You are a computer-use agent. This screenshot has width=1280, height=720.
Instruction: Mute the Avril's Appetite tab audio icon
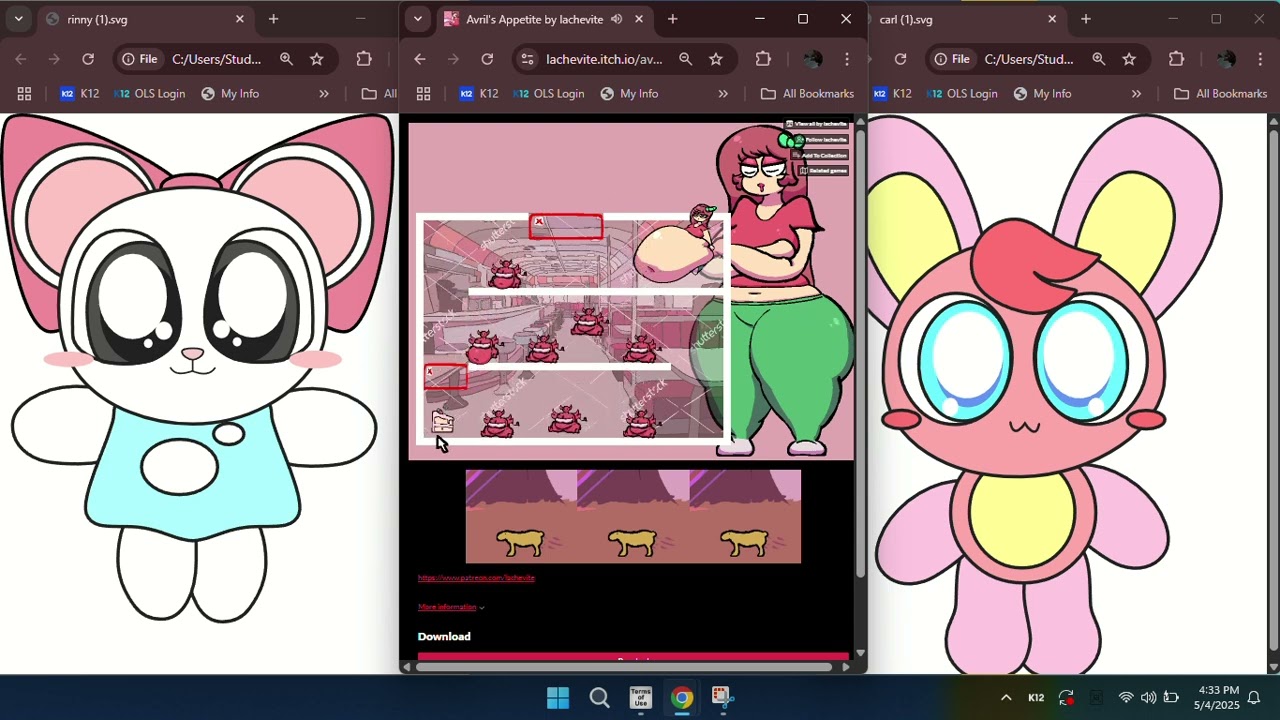tap(617, 19)
